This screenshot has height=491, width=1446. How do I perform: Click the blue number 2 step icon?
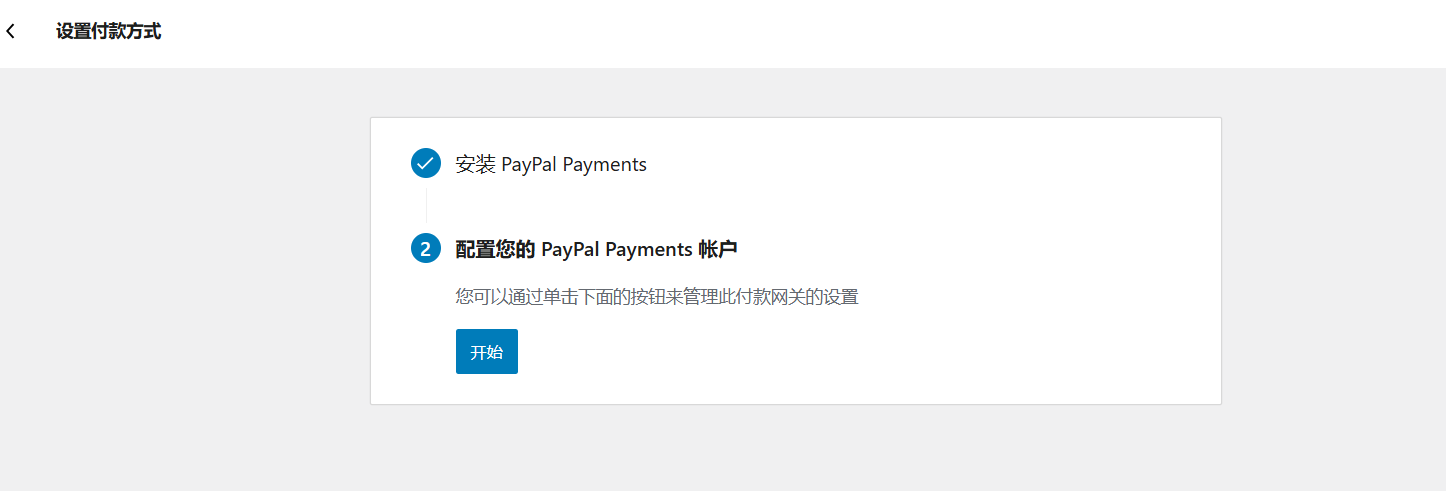pyautogui.click(x=426, y=249)
